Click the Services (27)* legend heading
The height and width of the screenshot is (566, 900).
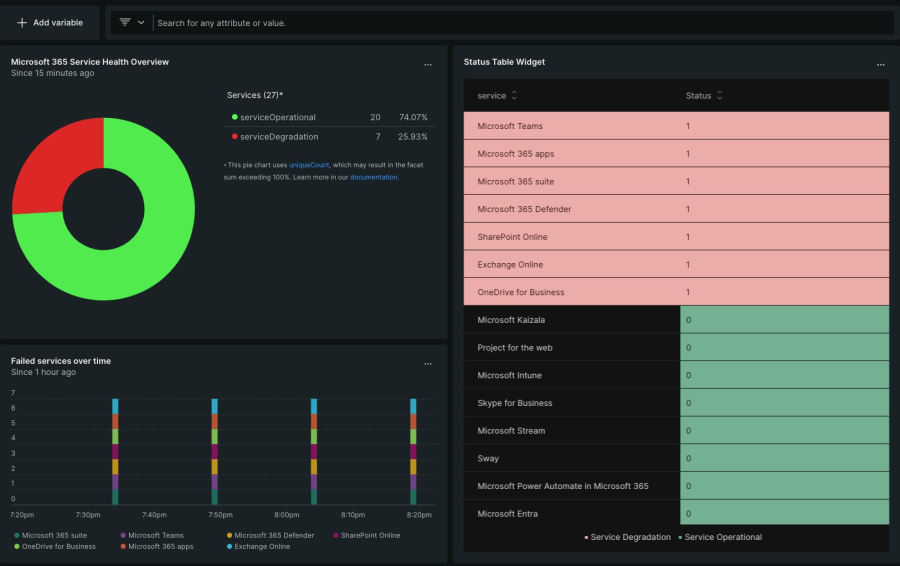(255, 95)
